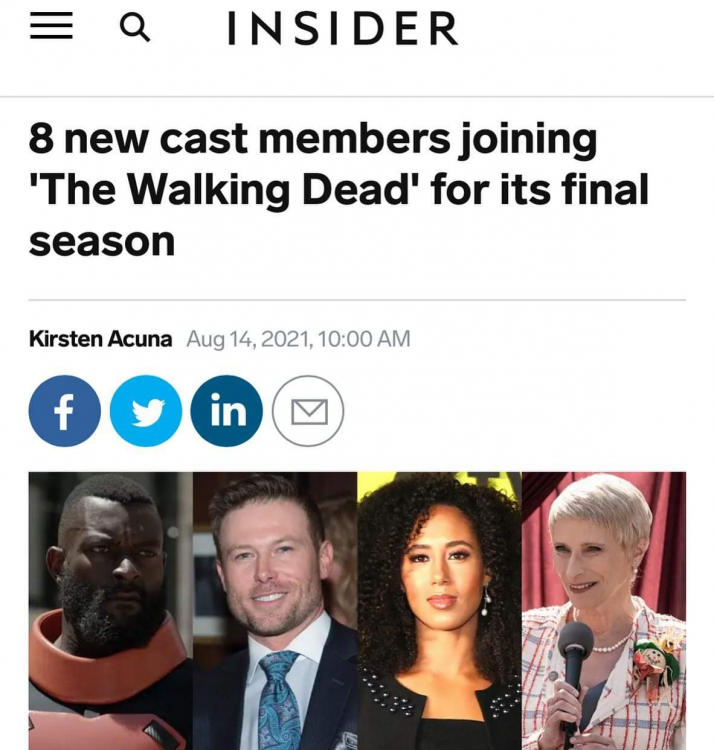This screenshot has width=714, height=750.
Task: Open site search via magnifying glass
Action: 135,28
